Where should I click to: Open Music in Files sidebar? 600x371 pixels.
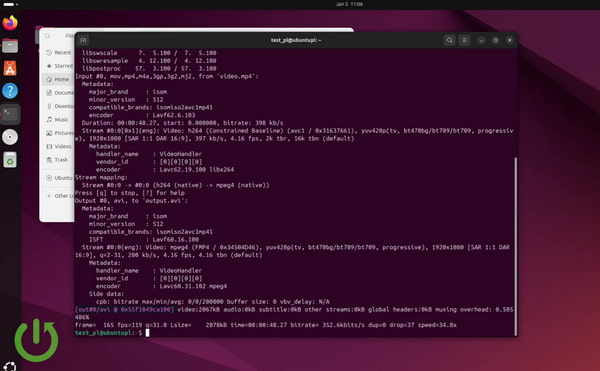click(59, 119)
